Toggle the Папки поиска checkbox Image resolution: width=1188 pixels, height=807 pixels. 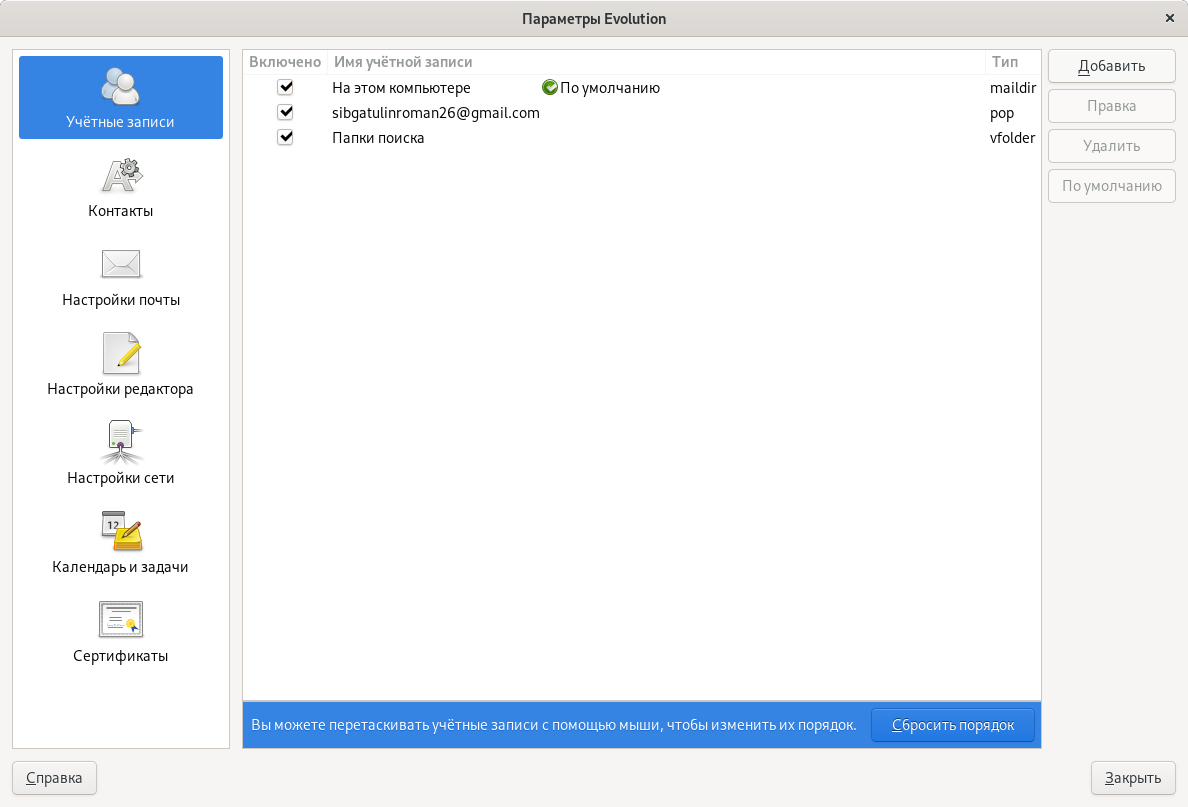tap(286, 137)
